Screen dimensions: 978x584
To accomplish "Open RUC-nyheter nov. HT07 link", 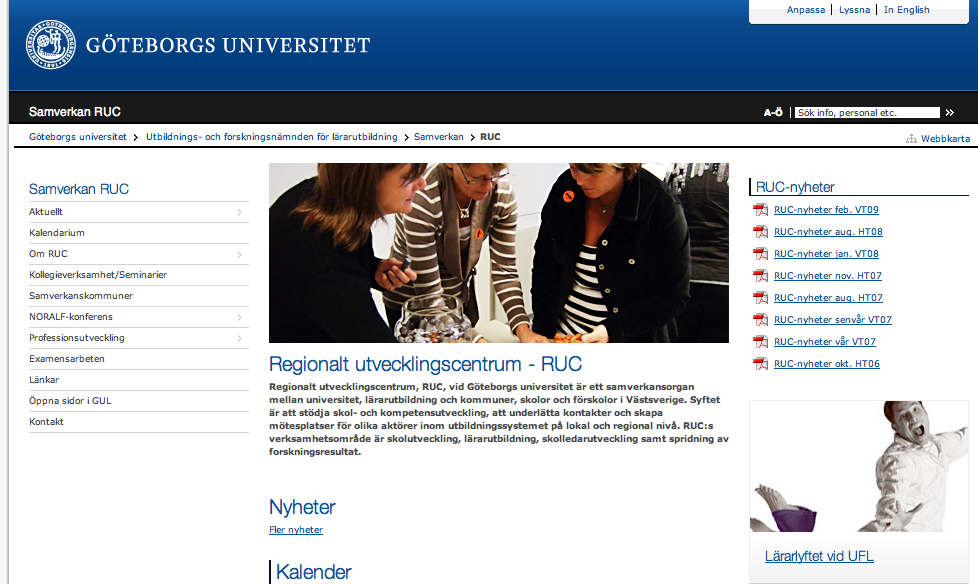I will 828,275.
